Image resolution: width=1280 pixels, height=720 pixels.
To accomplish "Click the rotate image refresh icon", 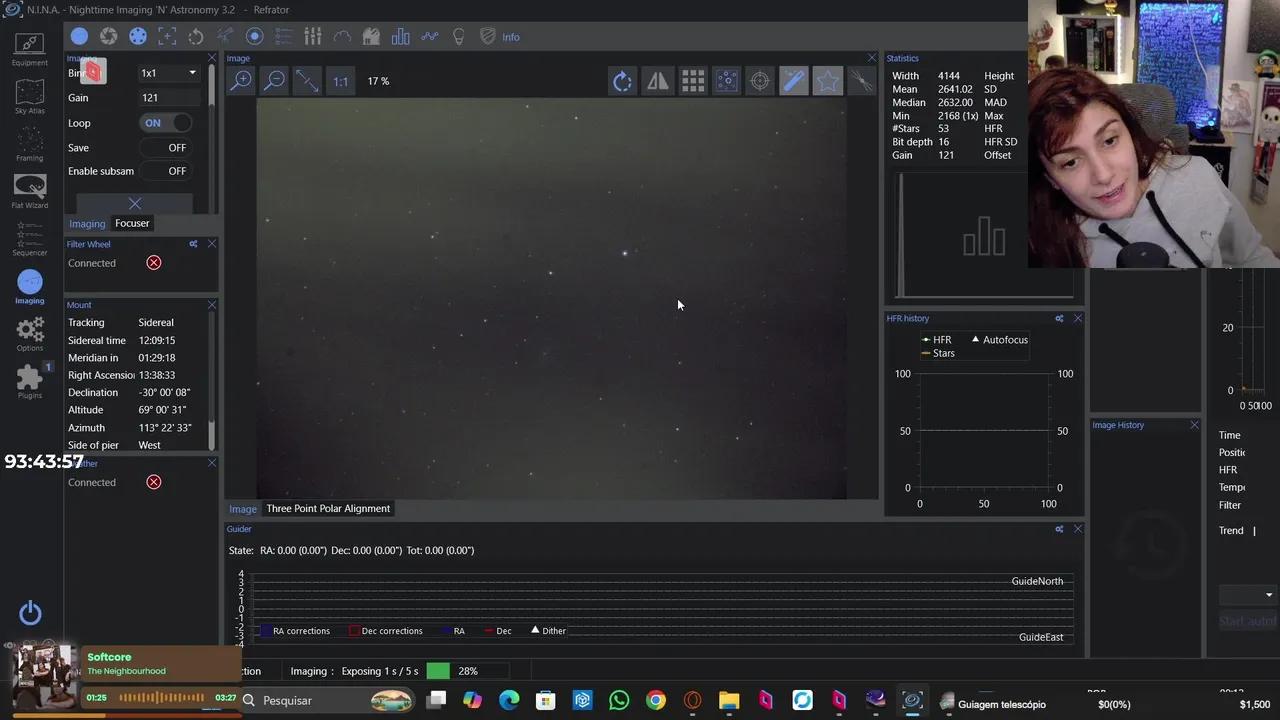I will click(x=622, y=81).
